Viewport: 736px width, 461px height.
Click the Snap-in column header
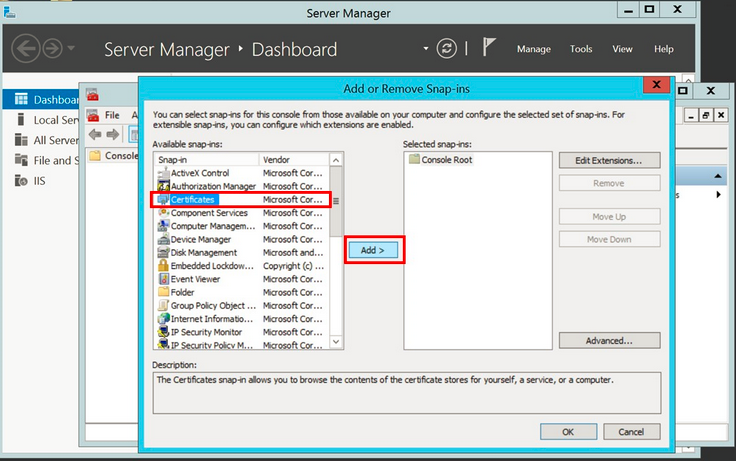(x=207, y=160)
